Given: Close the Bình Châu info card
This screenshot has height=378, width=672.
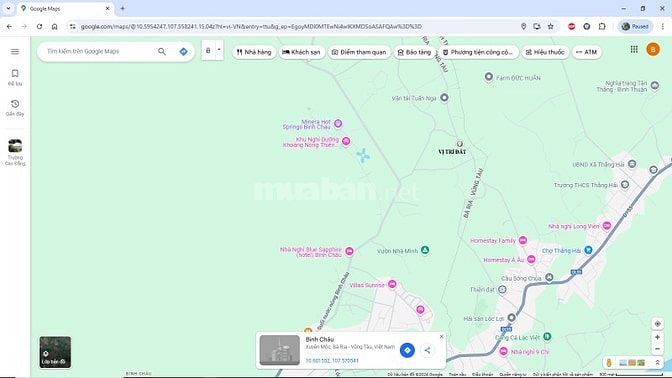Looking at the screenshot, I should point(441,337).
